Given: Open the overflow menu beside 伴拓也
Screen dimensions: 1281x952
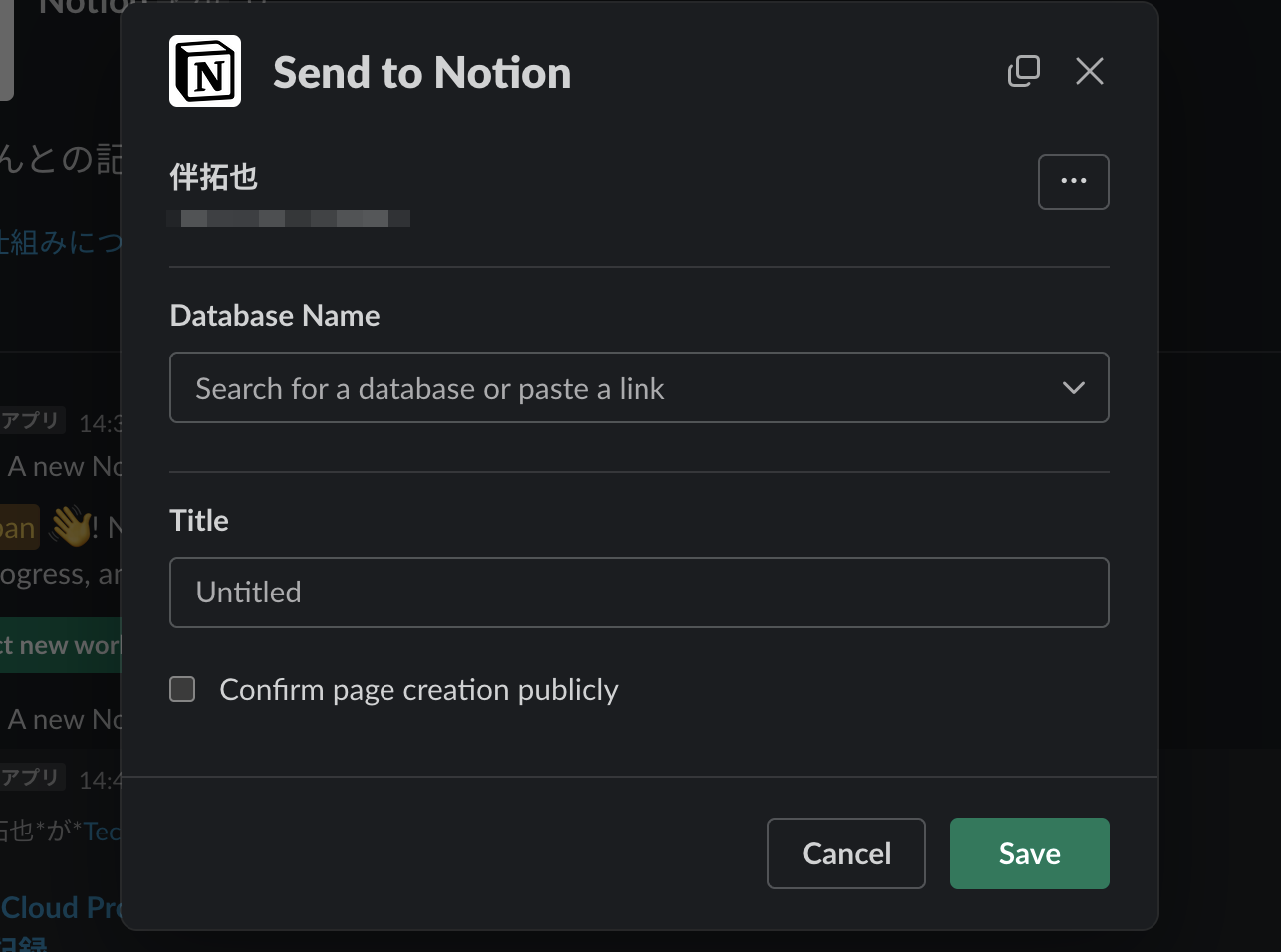Looking at the screenshot, I should tap(1073, 181).
